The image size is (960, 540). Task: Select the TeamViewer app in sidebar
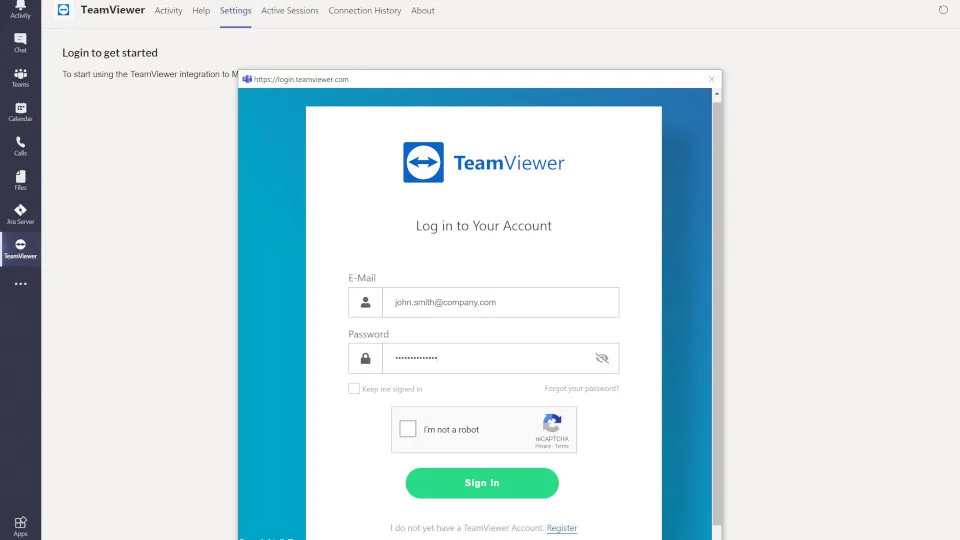click(20, 249)
